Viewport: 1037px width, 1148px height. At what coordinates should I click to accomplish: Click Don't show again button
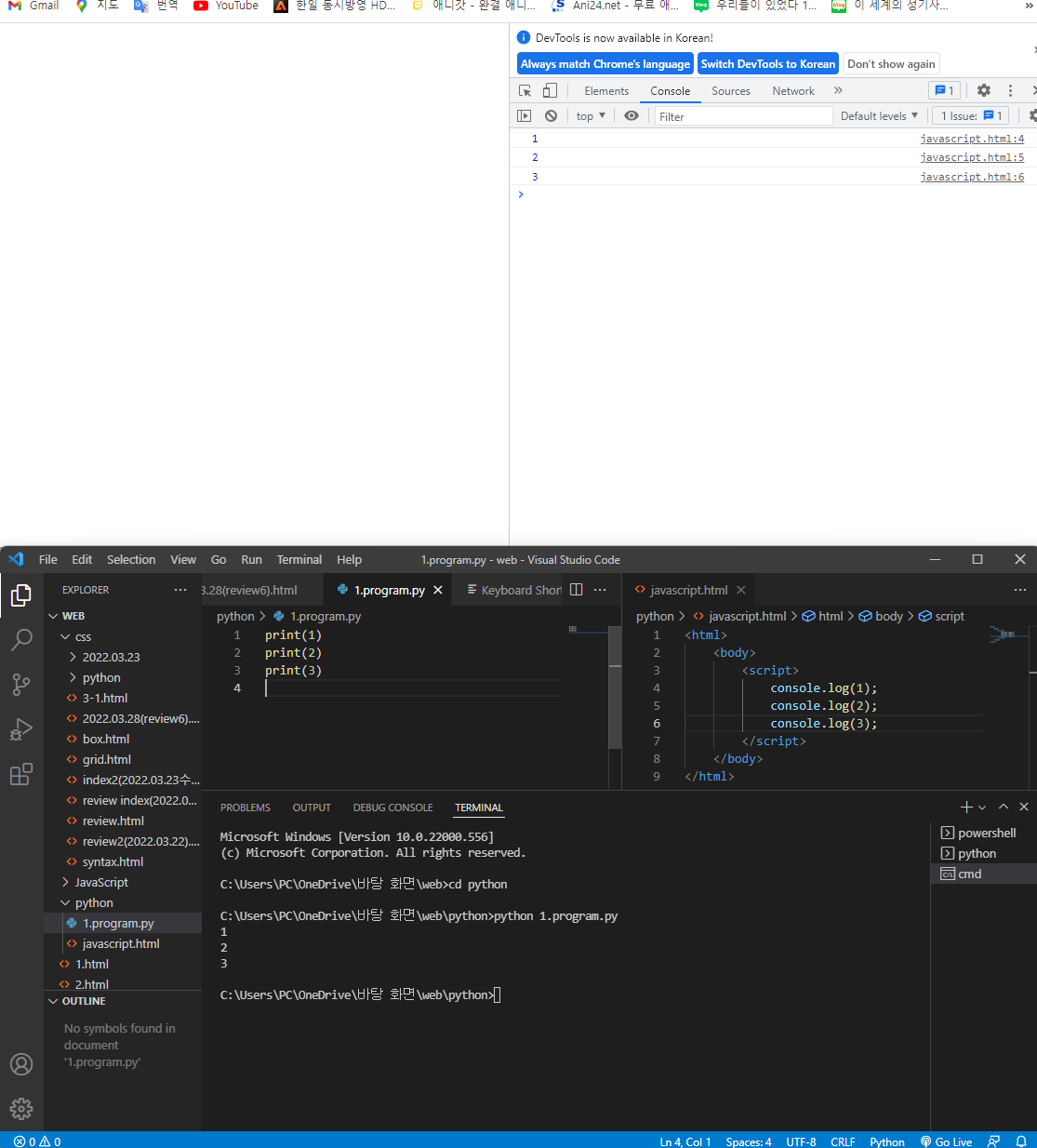pos(891,63)
